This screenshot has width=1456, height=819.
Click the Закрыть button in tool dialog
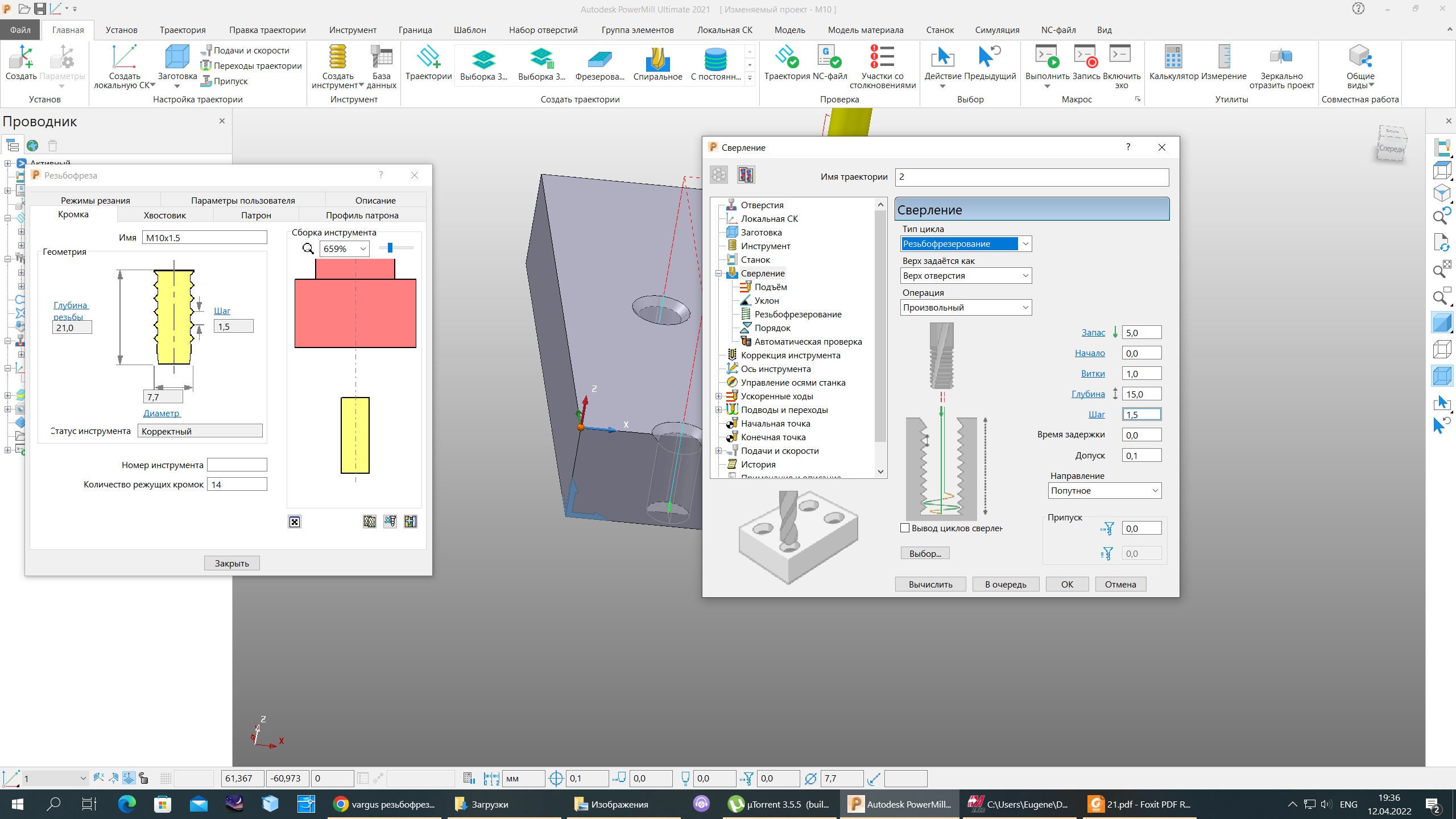[231, 563]
